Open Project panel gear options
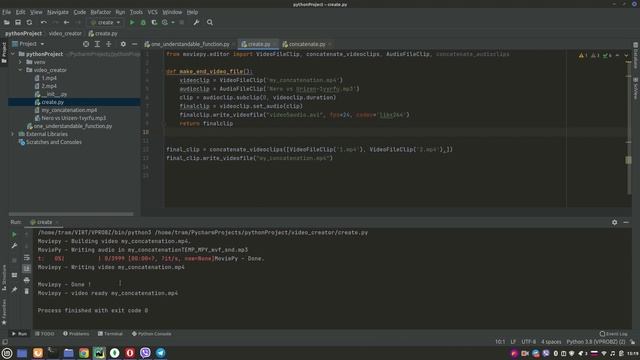 click(123, 44)
